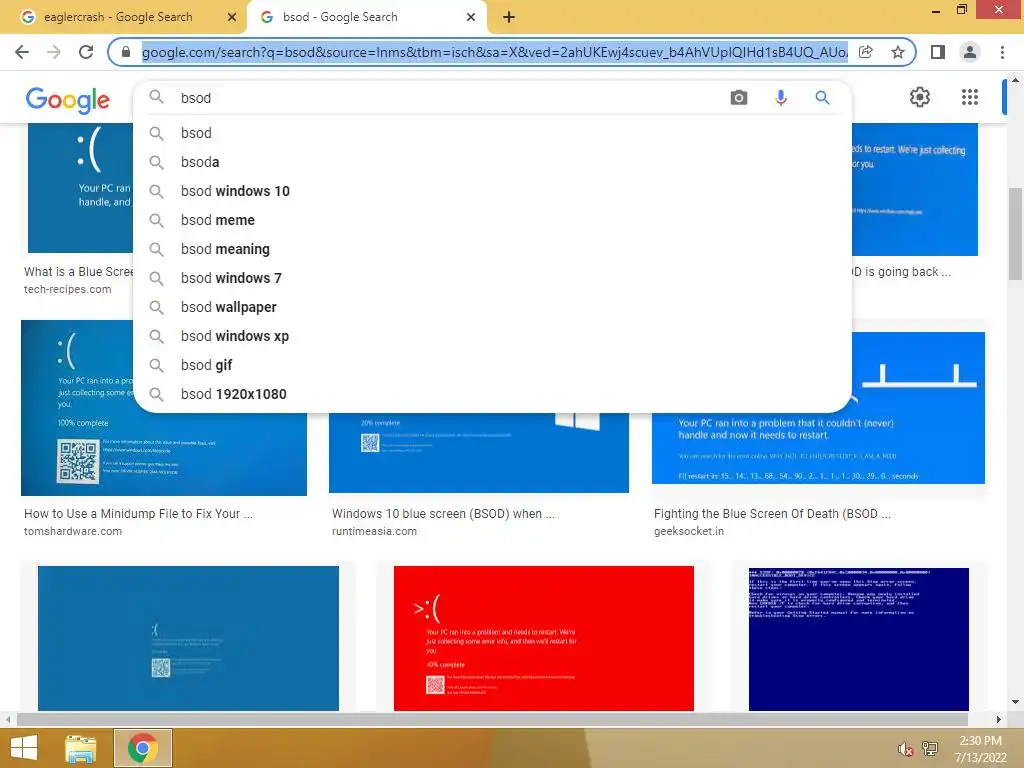
Task: Click the Chrome taskbar icon
Action: (143, 748)
